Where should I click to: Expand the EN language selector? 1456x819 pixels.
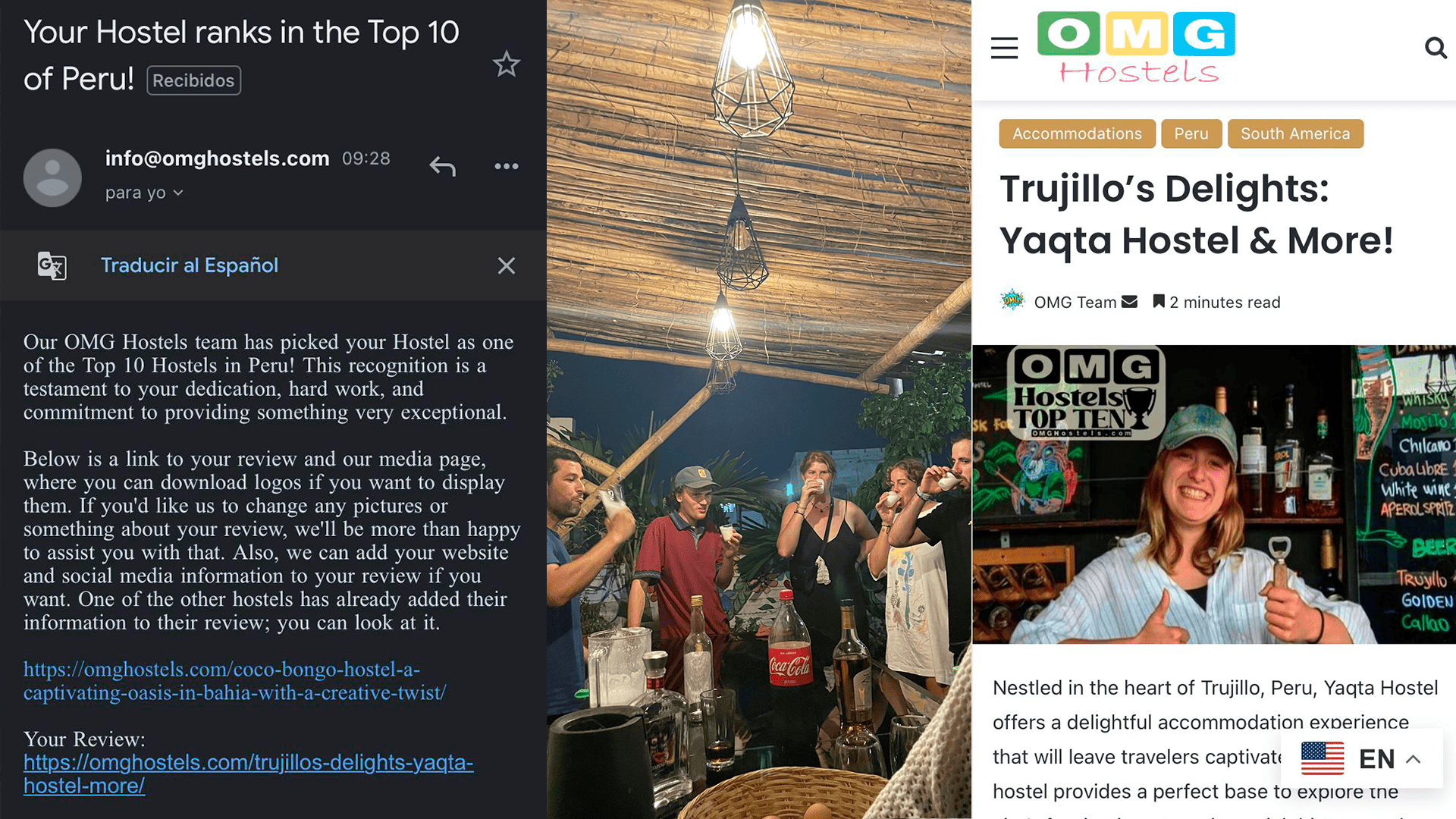pyautogui.click(x=1362, y=758)
